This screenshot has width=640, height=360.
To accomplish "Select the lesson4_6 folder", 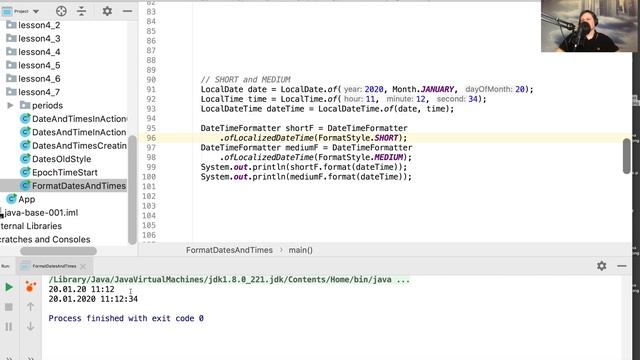I will pos(33,79).
